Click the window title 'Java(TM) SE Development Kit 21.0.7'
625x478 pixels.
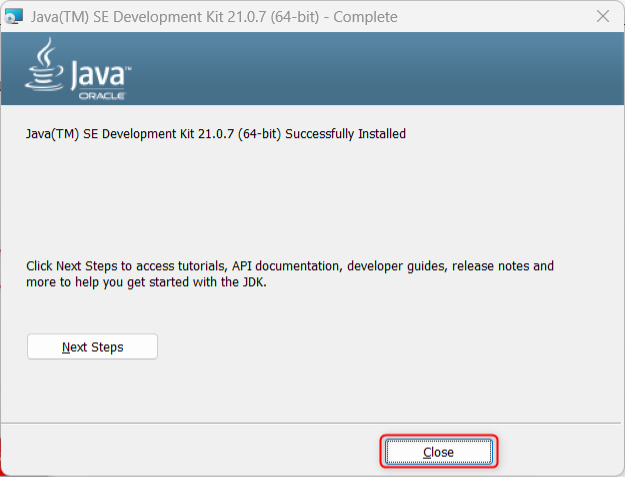coord(214,17)
